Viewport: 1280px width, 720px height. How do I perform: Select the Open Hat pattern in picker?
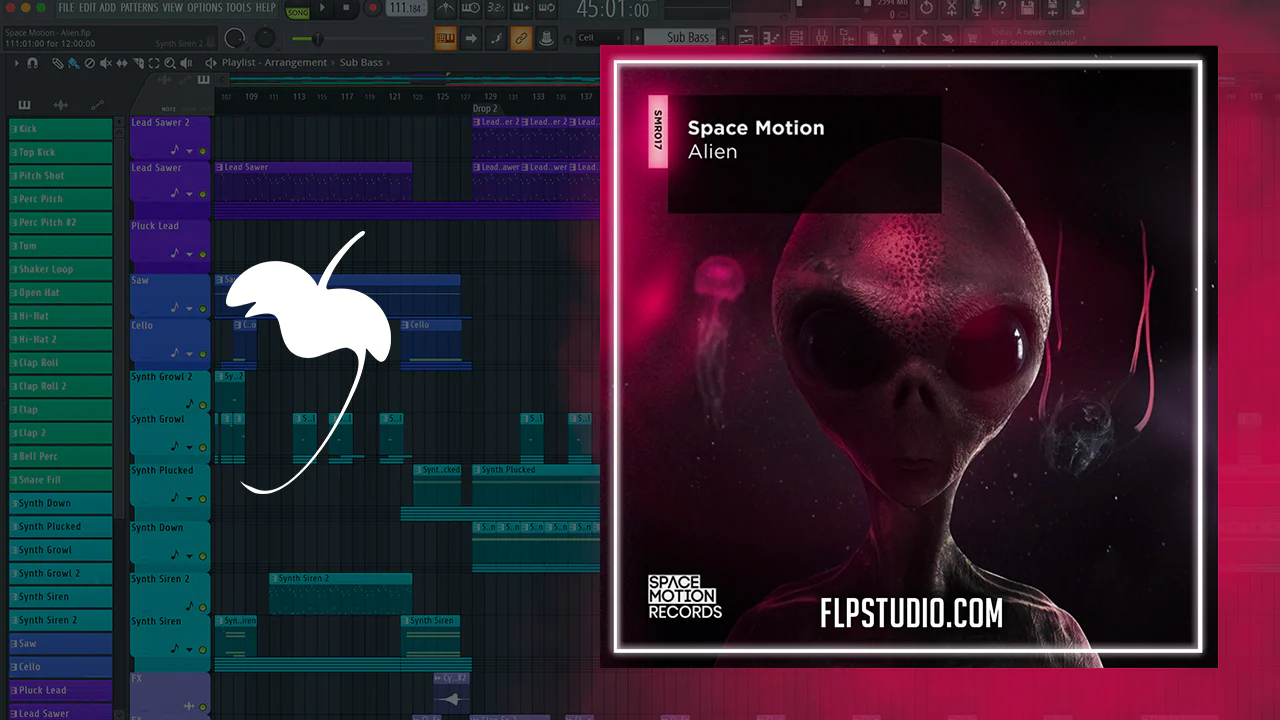61,292
